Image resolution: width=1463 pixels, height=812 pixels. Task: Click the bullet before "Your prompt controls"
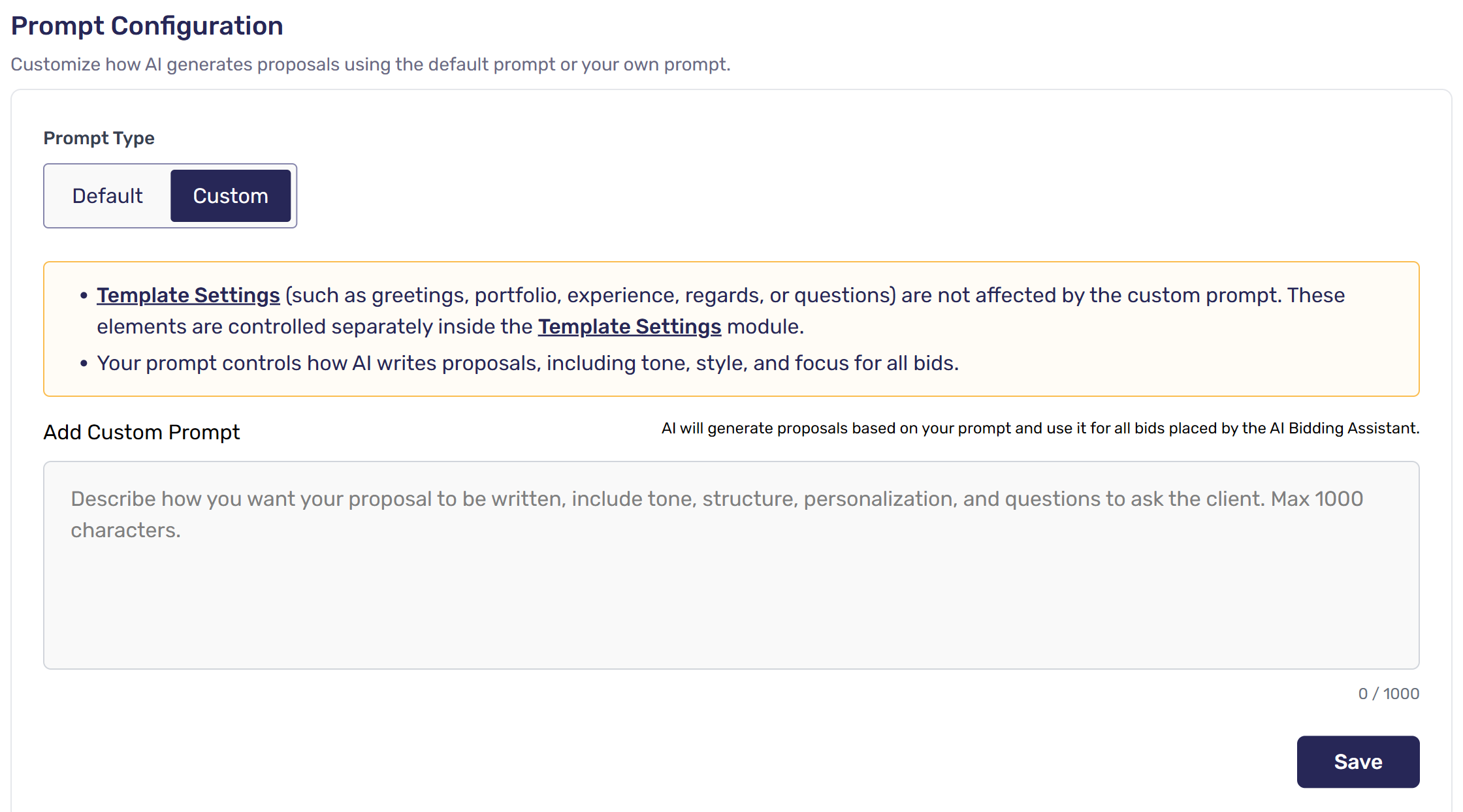84,364
